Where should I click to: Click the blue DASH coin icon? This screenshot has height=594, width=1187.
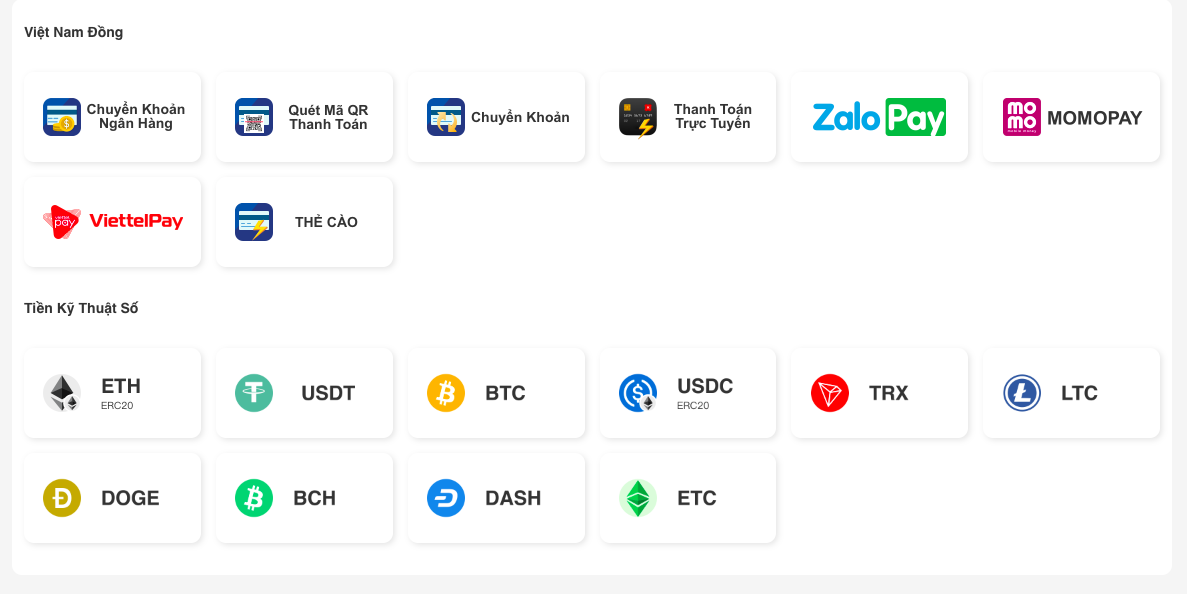click(446, 498)
